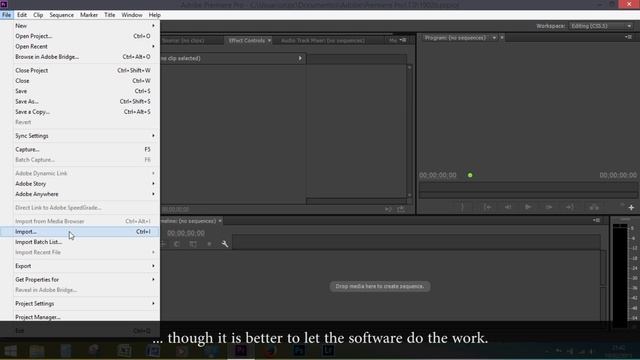The width and height of the screenshot is (640, 360).
Task: Open the Timeline (no sequences) dropdown arrow
Action: pos(220,221)
